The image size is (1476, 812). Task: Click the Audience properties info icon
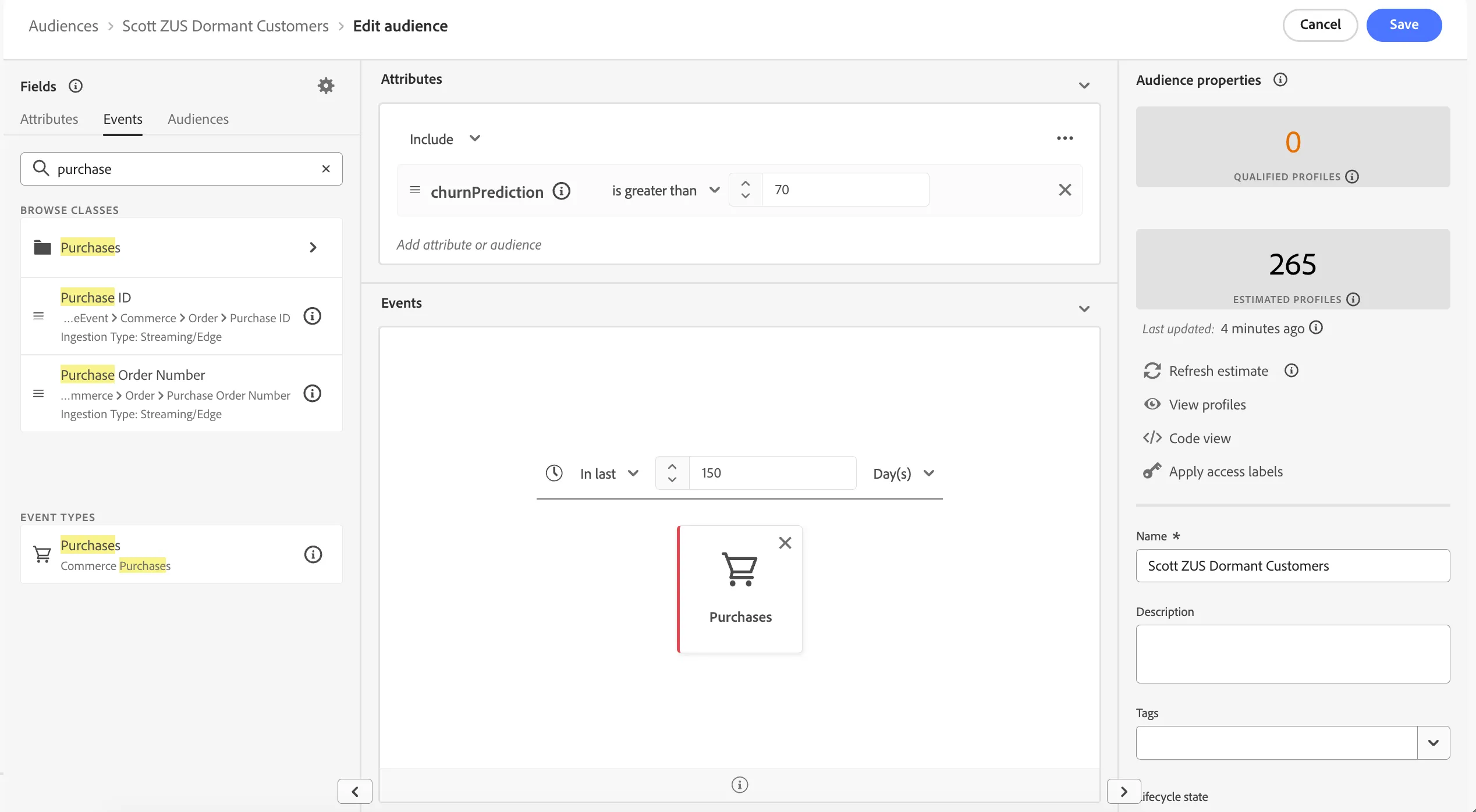coord(1280,80)
